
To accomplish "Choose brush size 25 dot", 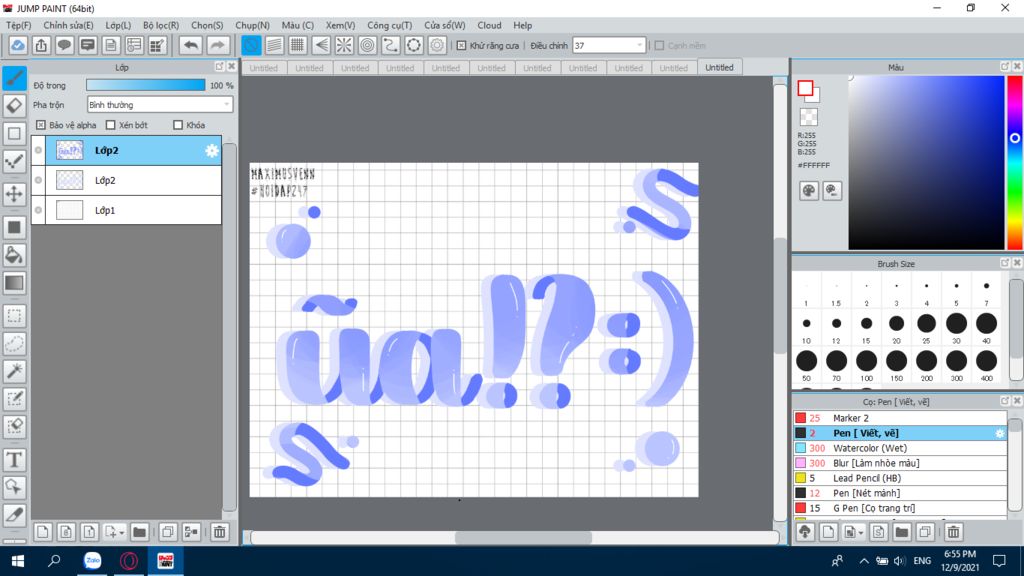I will 926,323.
